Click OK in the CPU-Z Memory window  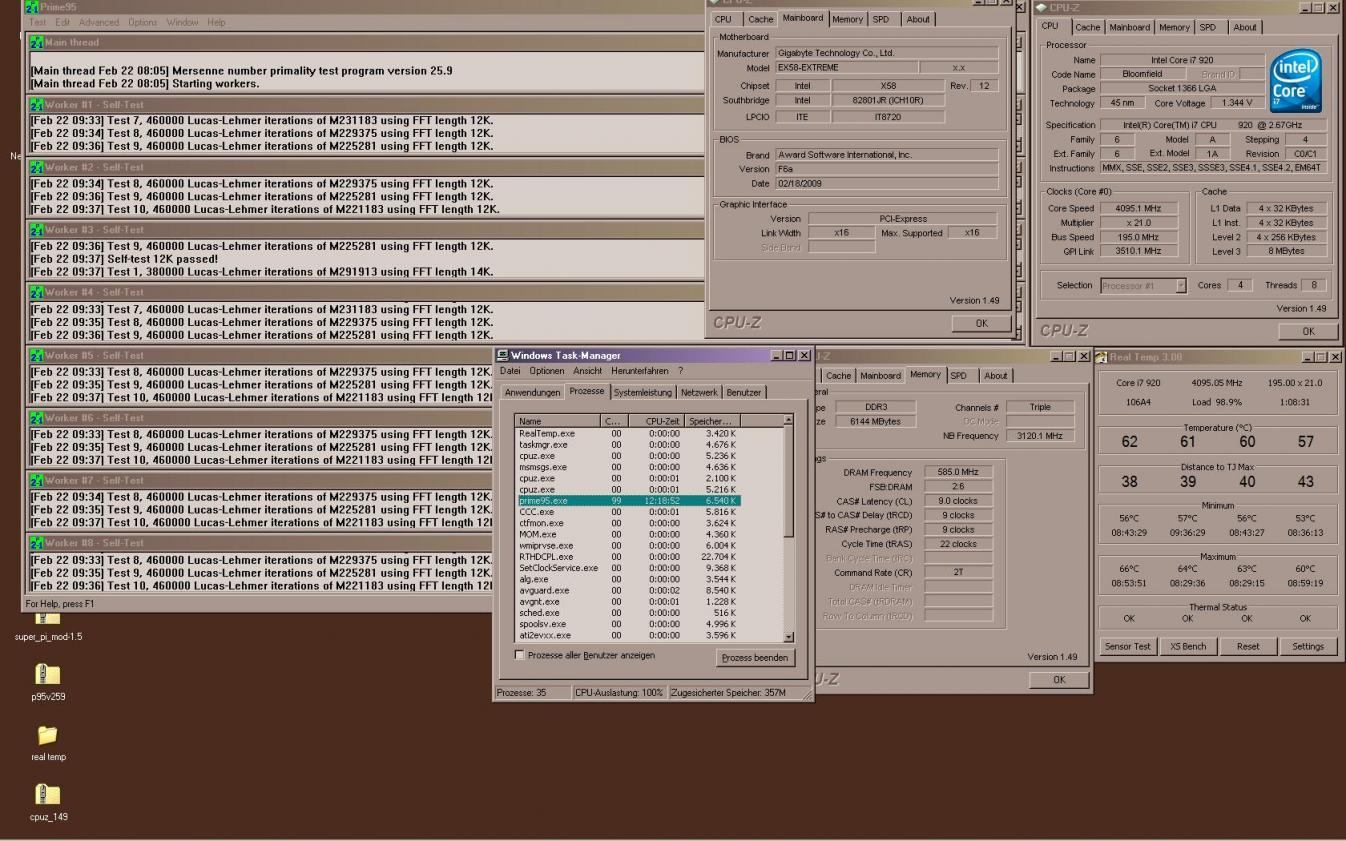(x=1058, y=679)
